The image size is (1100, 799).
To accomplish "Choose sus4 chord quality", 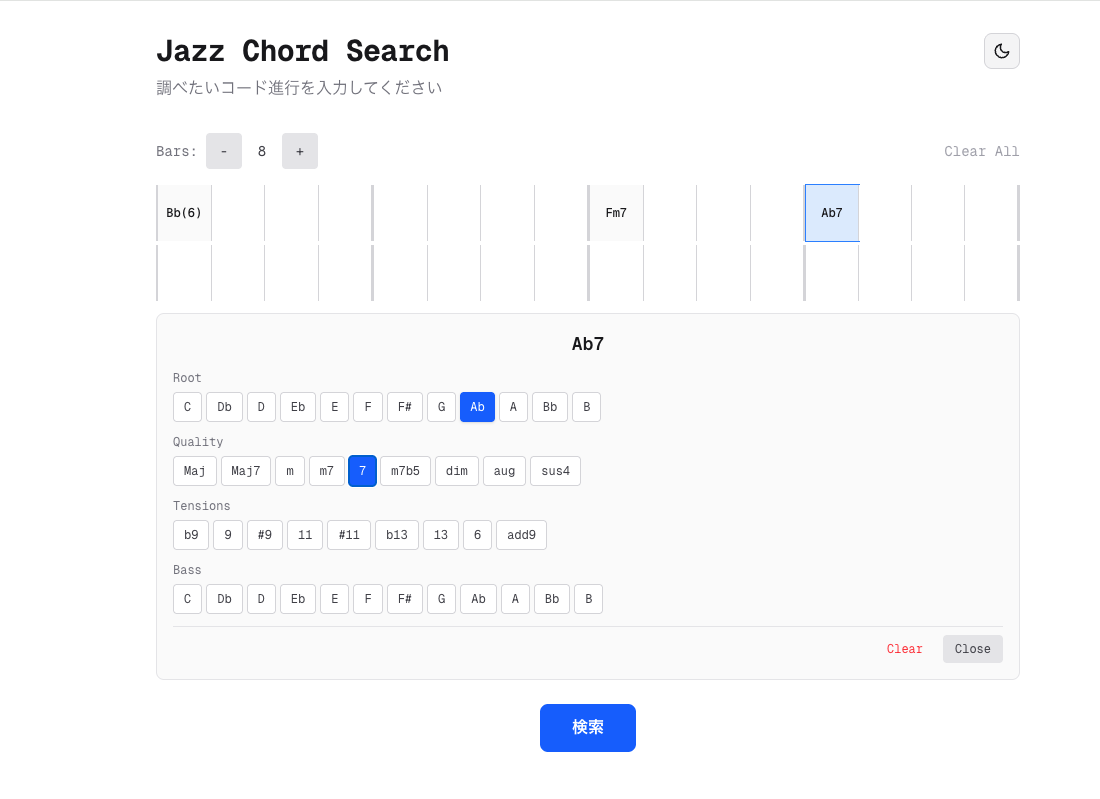I will 555,471.
